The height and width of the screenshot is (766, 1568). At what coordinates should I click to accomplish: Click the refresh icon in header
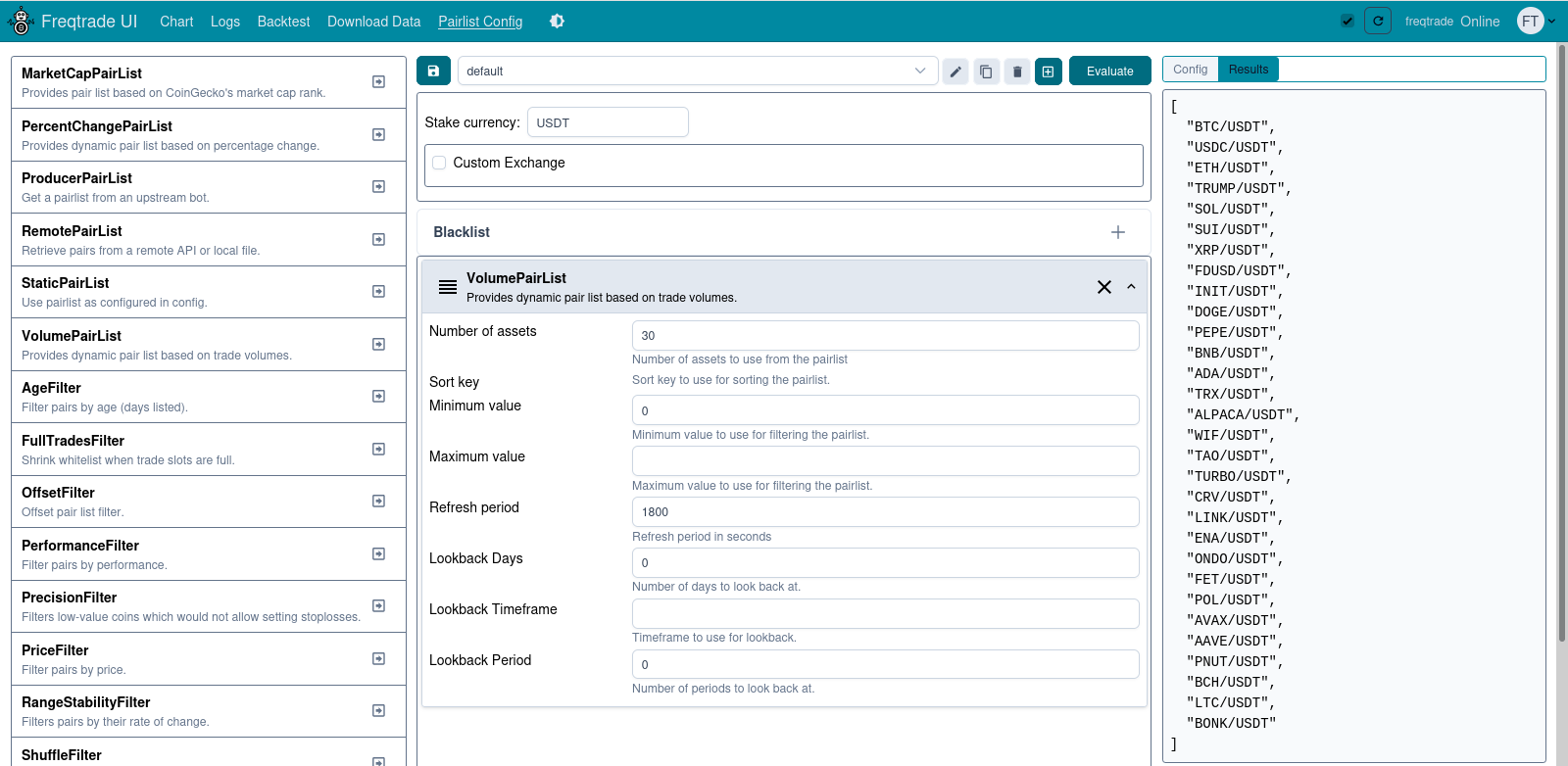click(x=1378, y=22)
